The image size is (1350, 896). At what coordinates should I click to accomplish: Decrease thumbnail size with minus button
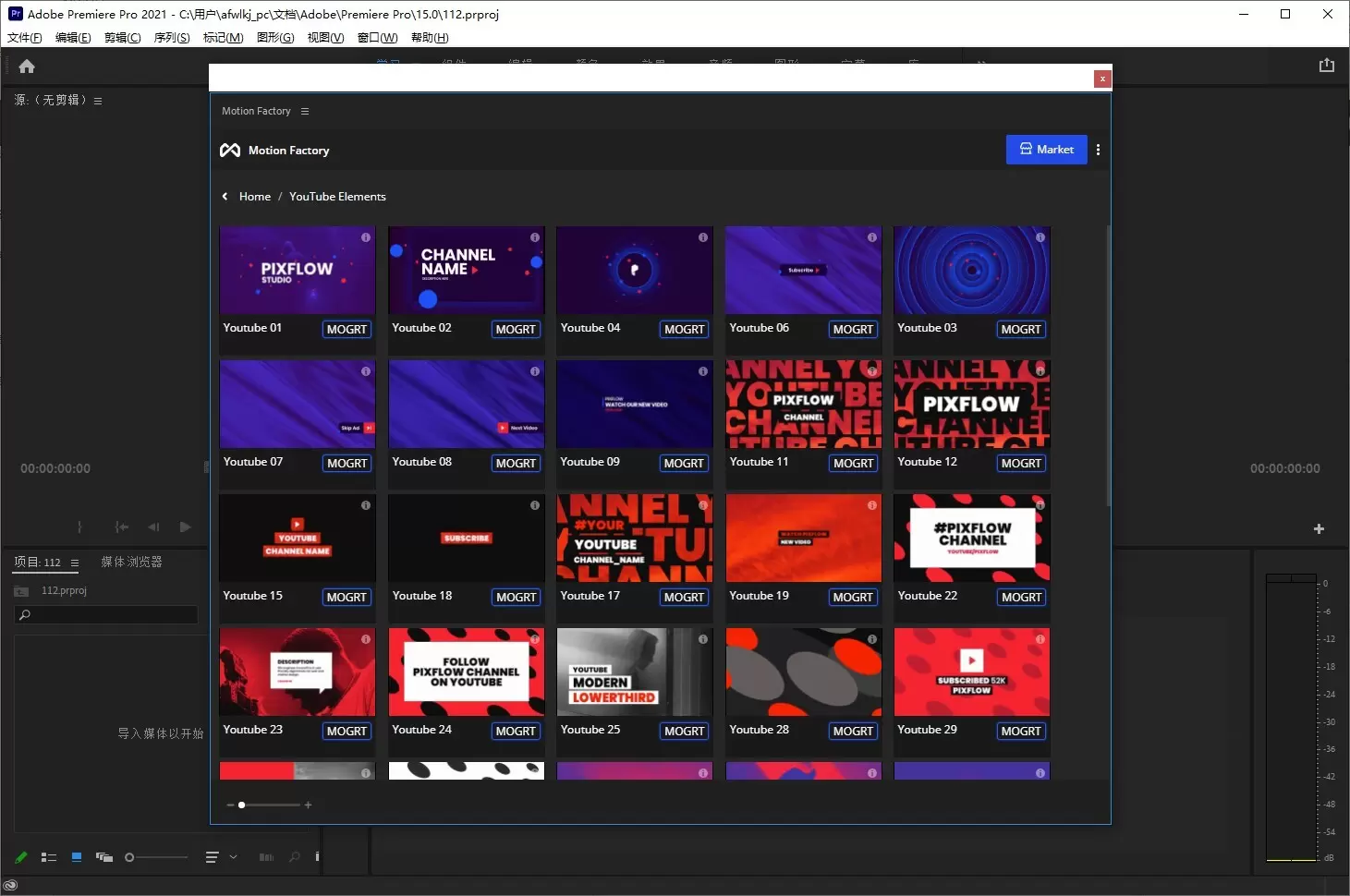tap(230, 805)
